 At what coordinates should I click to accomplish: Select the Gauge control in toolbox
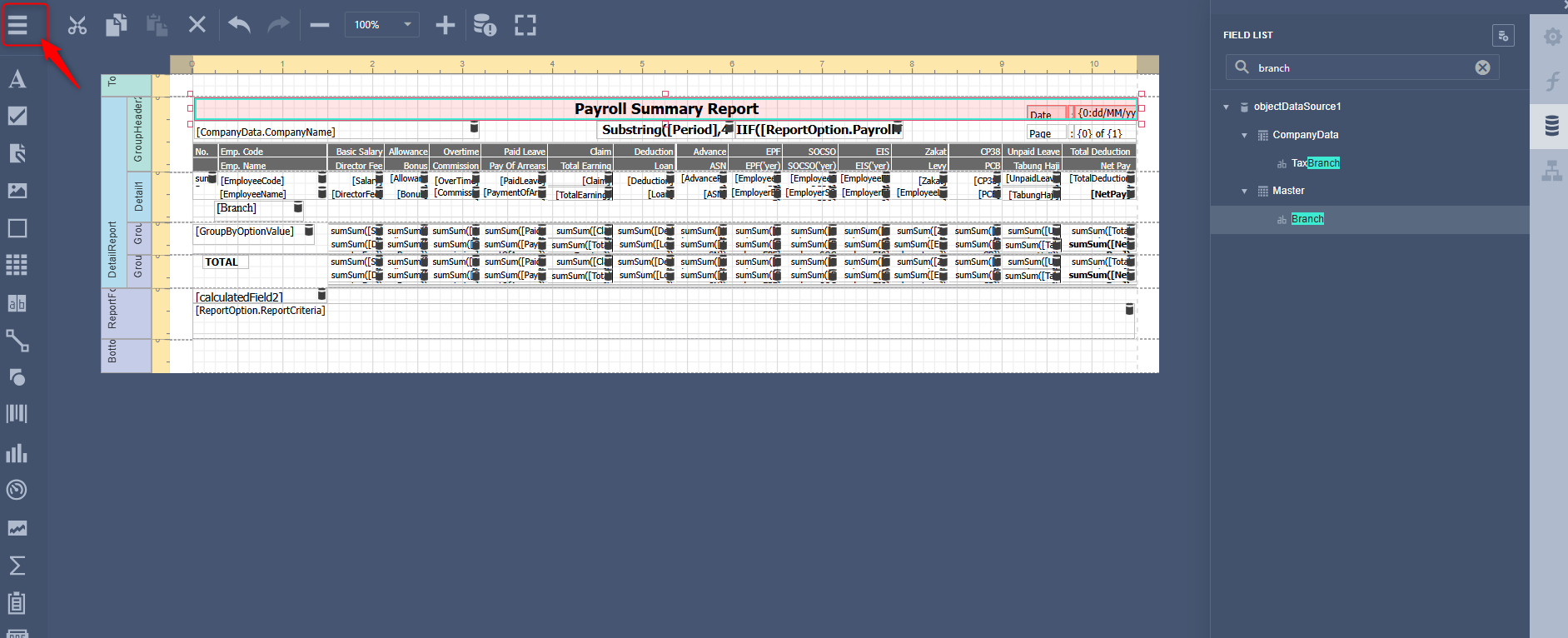coord(17,490)
